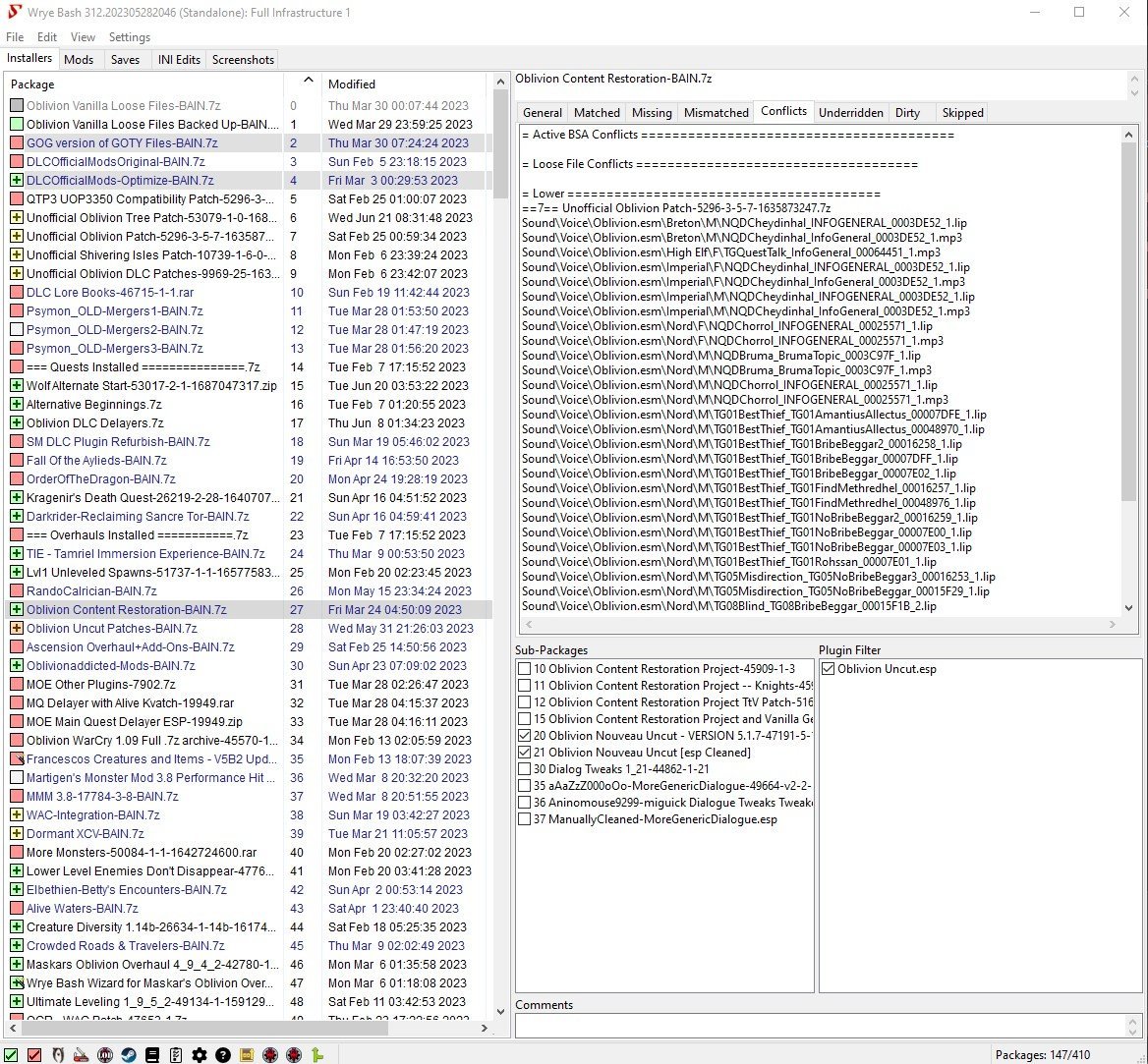
Task: Click status icon of Unofficial Oblivion Tree Patch
Action: [16, 217]
